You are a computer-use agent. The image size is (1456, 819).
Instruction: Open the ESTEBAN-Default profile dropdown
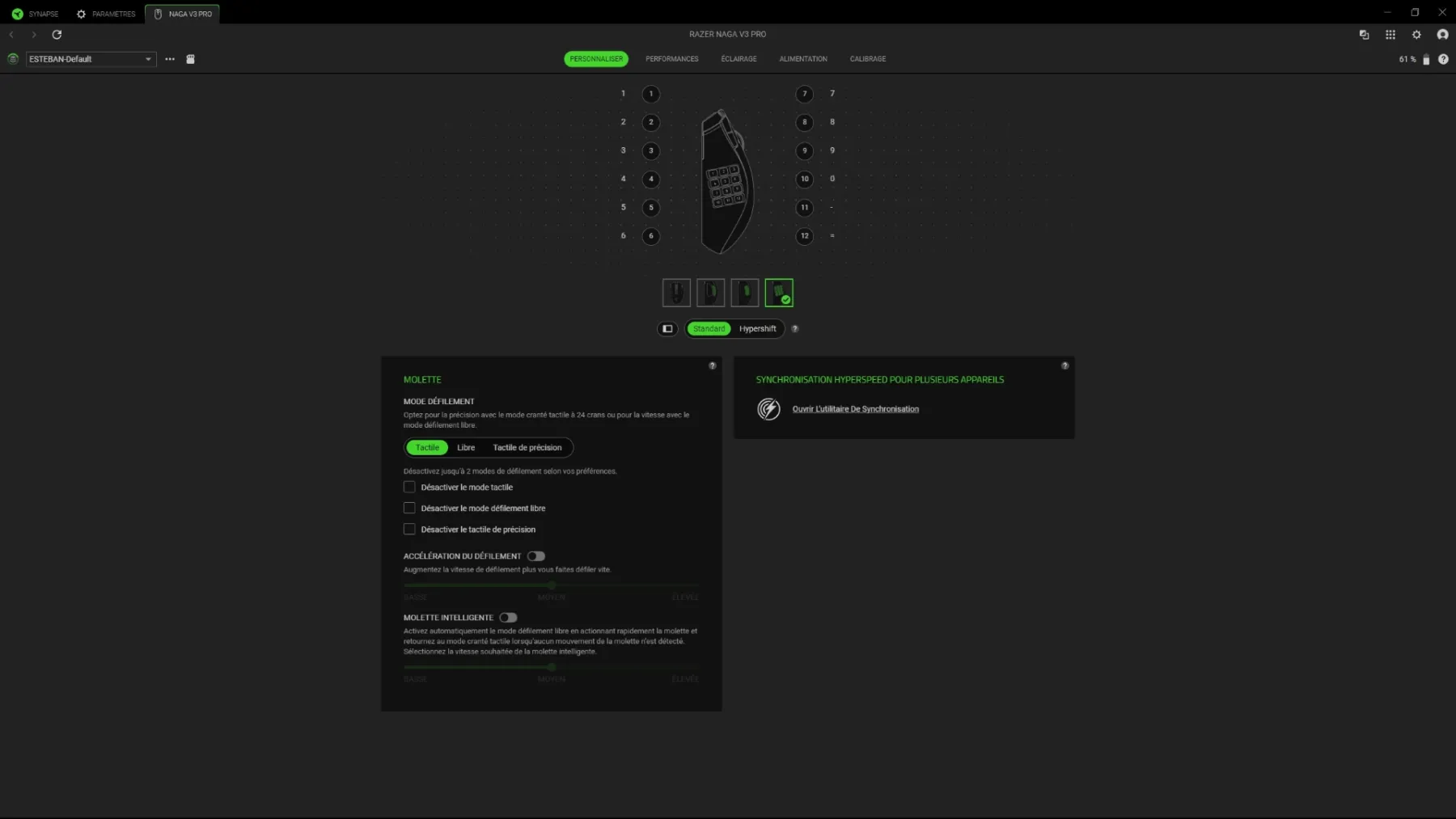(x=91, y=59)
